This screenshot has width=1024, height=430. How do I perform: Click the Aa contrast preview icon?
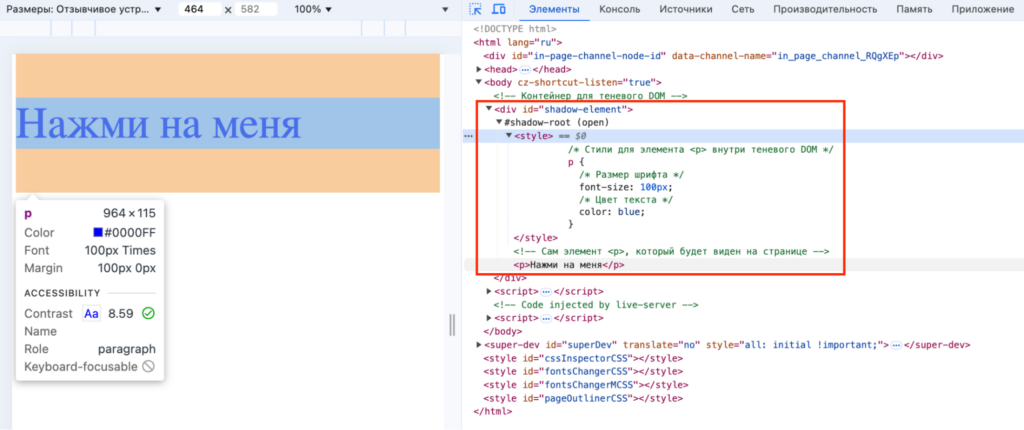pos(92,313)
